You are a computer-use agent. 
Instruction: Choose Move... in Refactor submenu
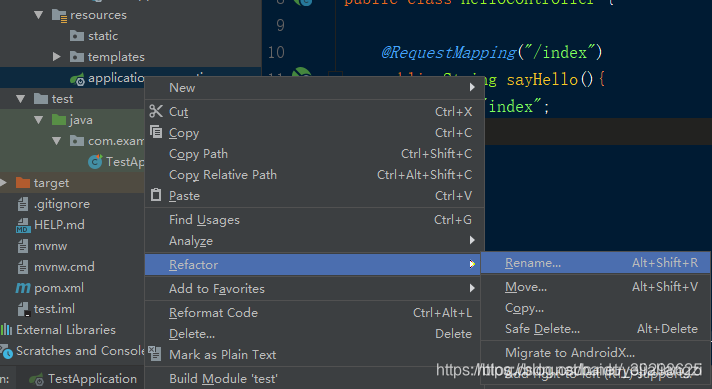[595, 287]
